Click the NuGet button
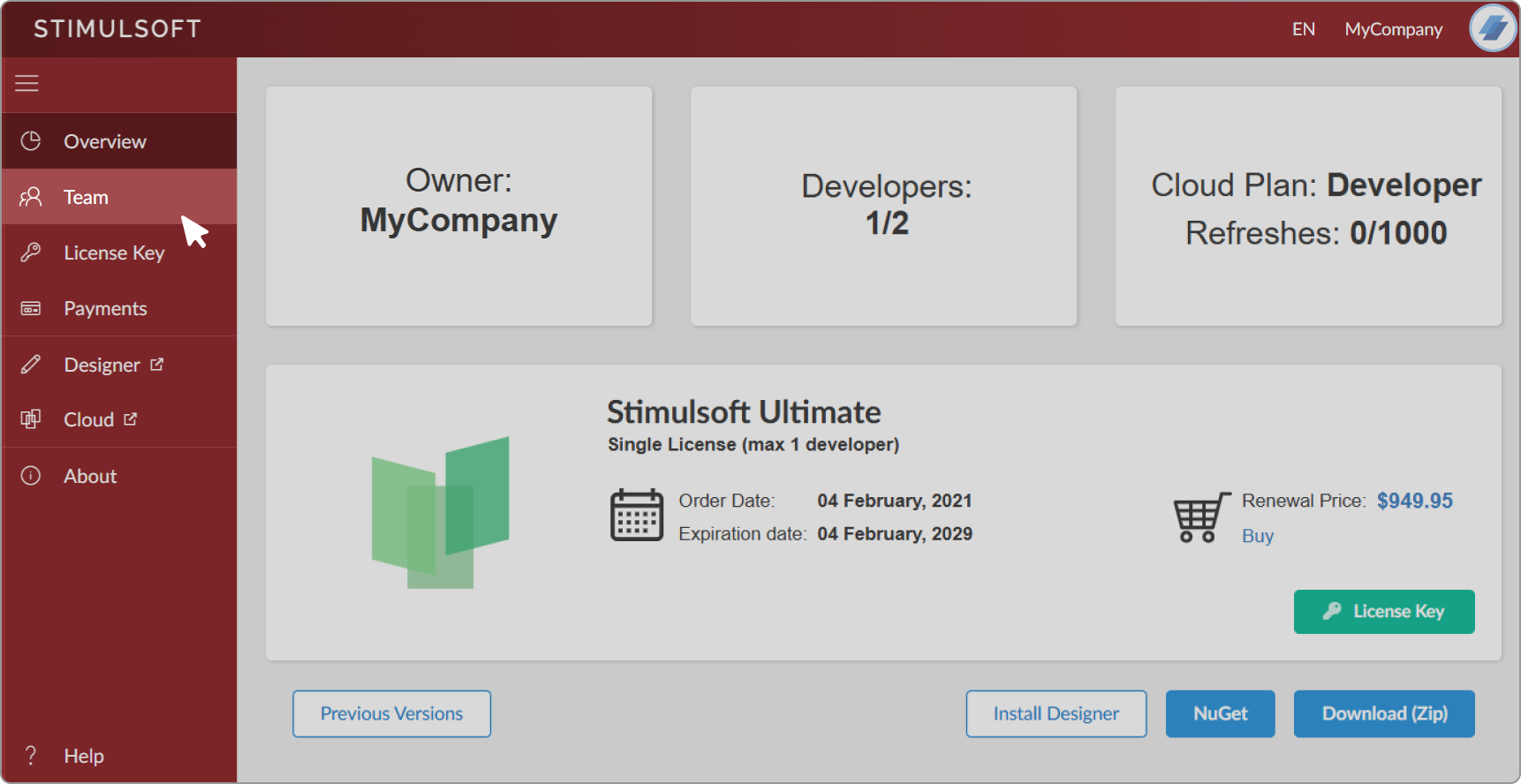 click(1220, 713)
